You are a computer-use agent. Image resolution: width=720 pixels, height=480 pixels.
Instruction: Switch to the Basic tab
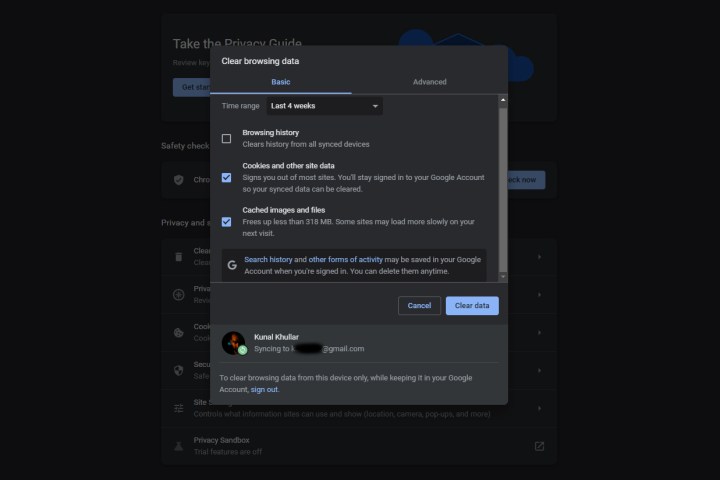point(281,82)
